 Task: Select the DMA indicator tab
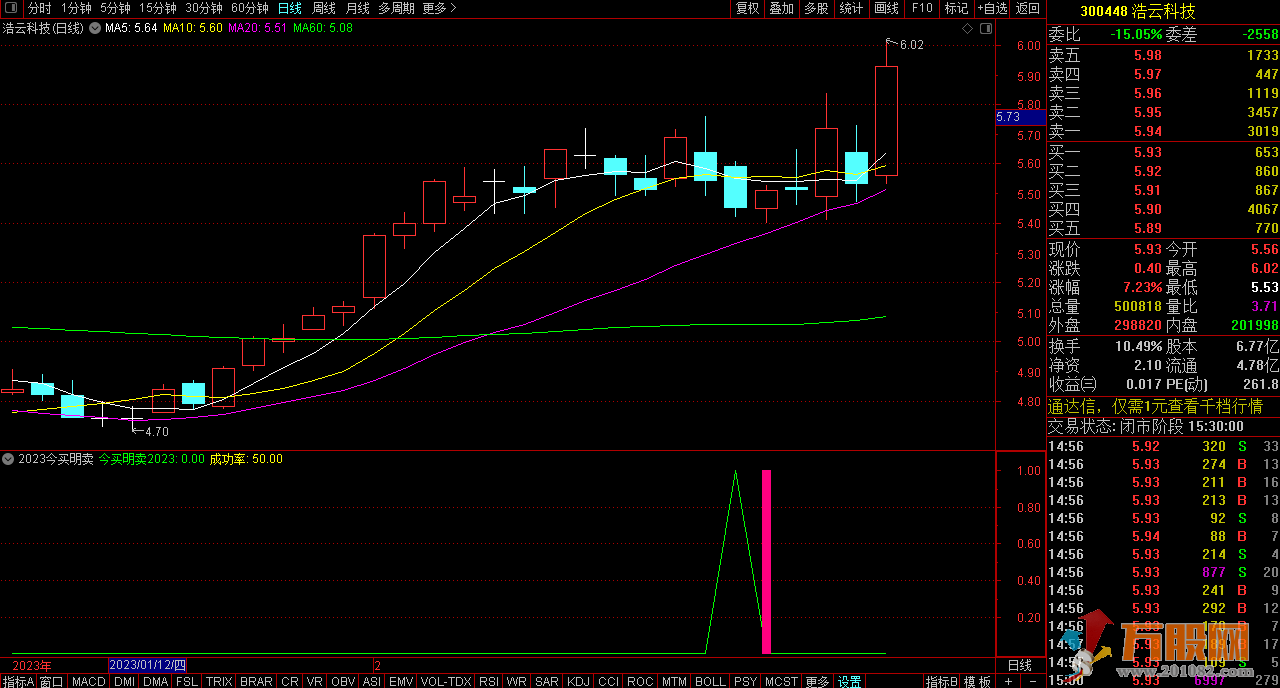pyautogui.click(x=155, y=681)
